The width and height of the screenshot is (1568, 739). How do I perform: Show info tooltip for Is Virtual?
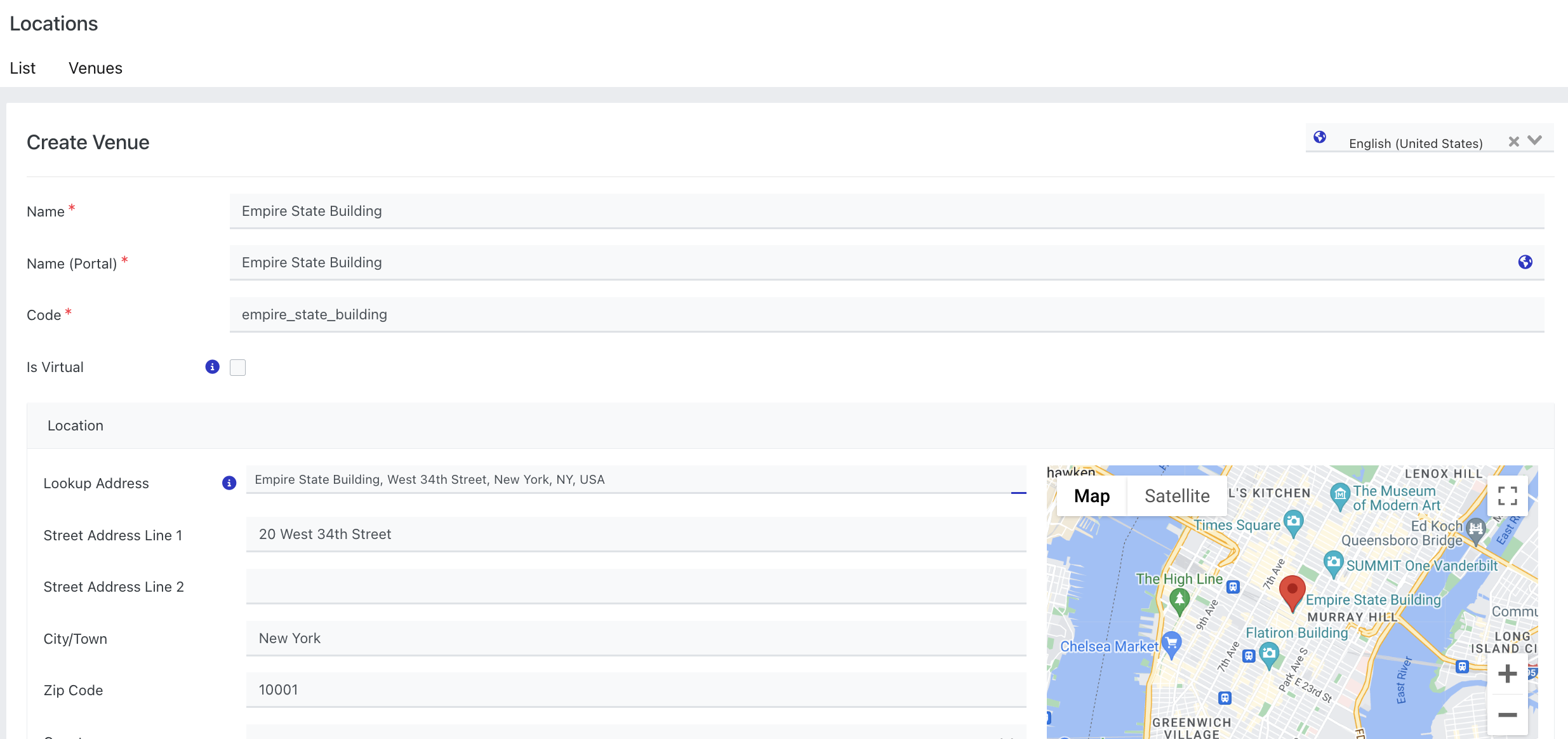[x=213, y=367]
